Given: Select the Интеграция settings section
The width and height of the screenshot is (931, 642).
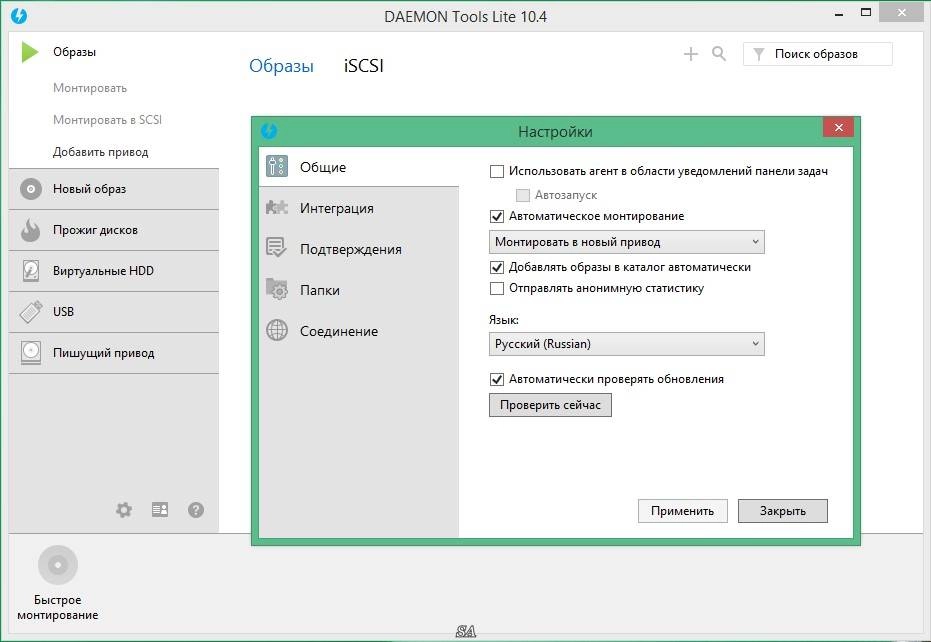Looking at the screenshot, I should (359, 208).
